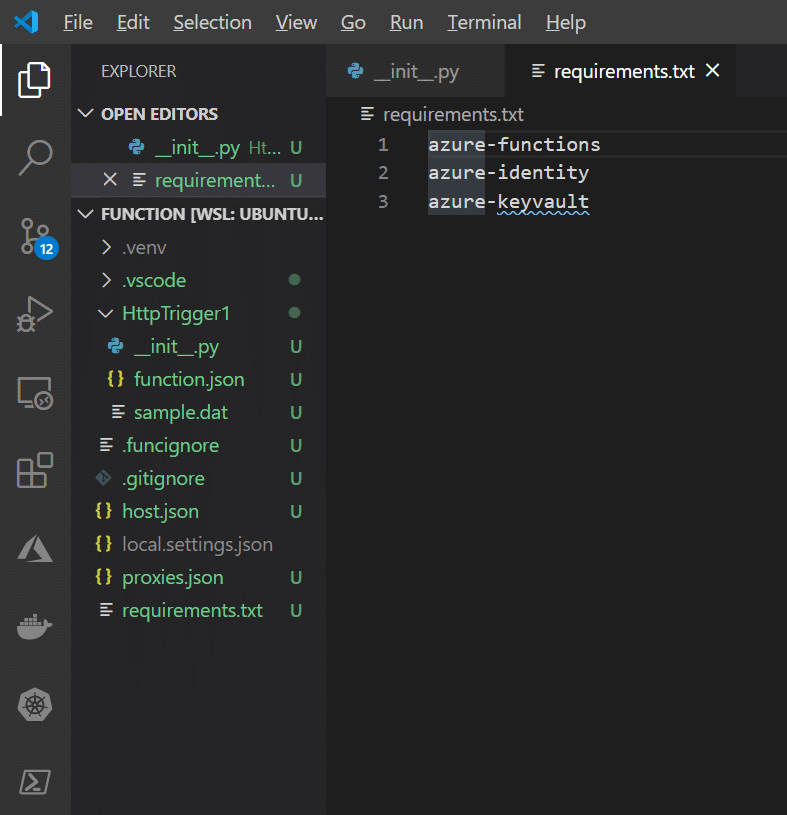
Task: Place cursor on azure-keyvault line
Action: pyautogui.click(x=508, y=201)
